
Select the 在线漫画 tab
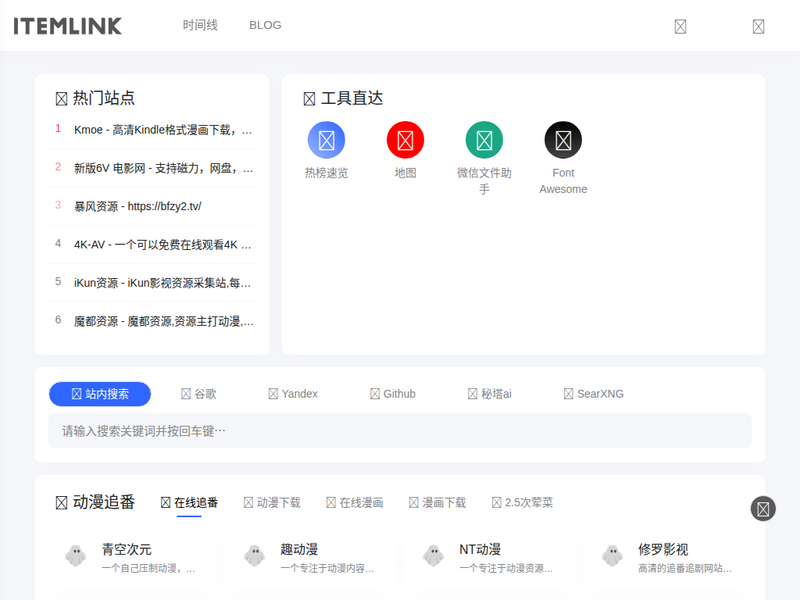355,503
